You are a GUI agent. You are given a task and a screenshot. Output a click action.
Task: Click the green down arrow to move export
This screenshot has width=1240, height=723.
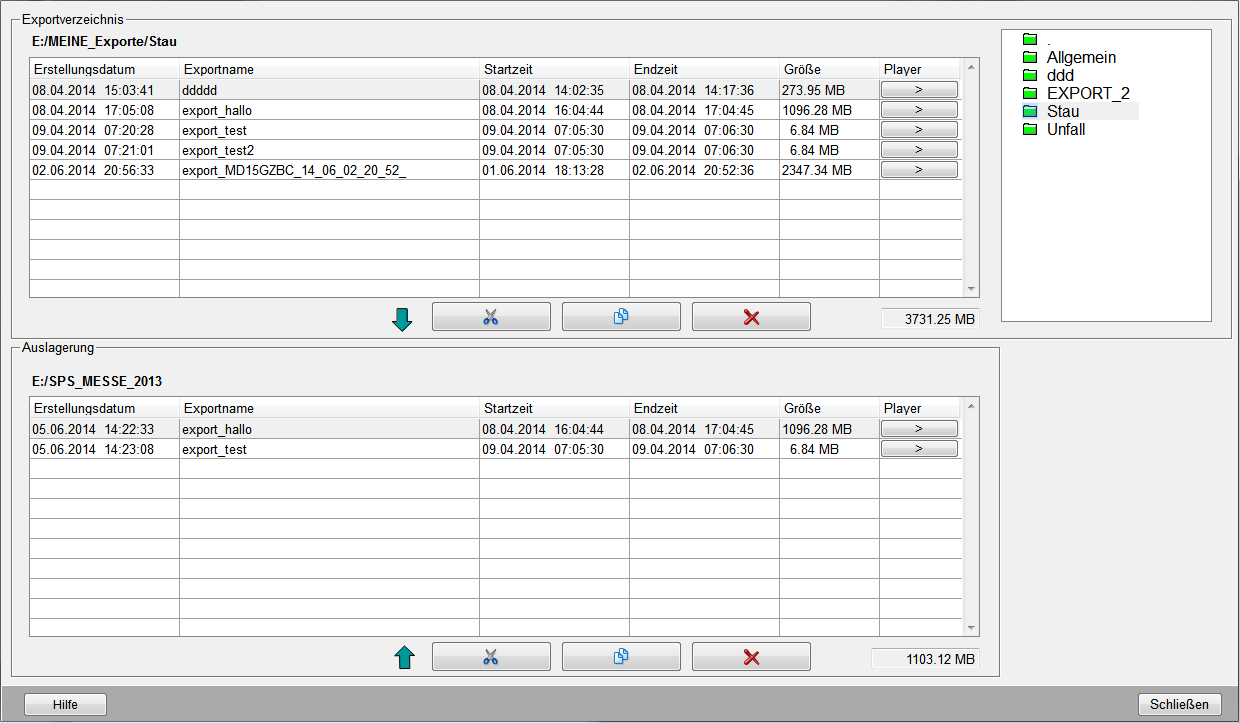click(403, 320)
